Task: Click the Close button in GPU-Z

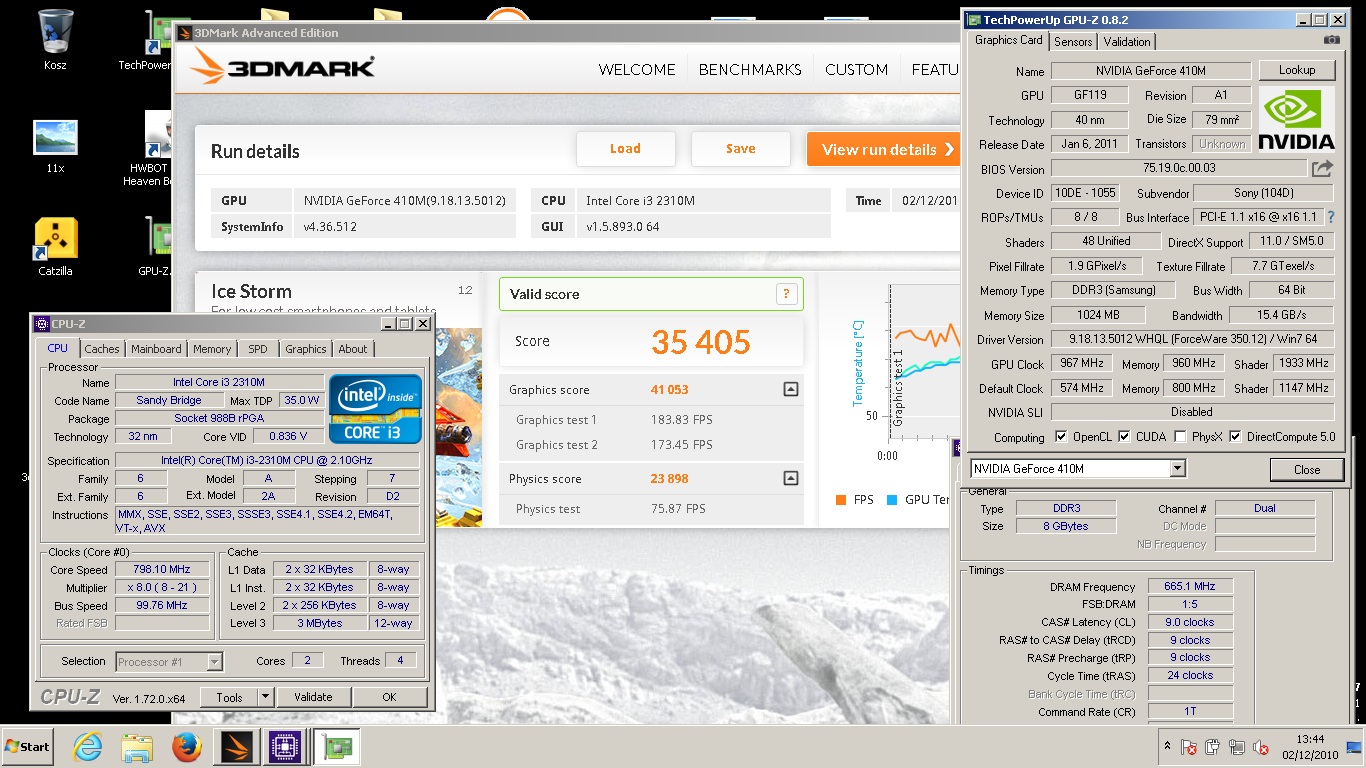Action: (x=1306, y=469)
